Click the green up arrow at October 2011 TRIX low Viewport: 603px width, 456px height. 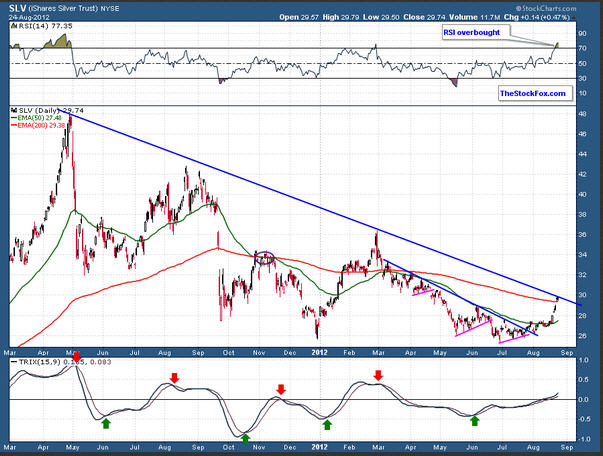click(x=245, y=436)
